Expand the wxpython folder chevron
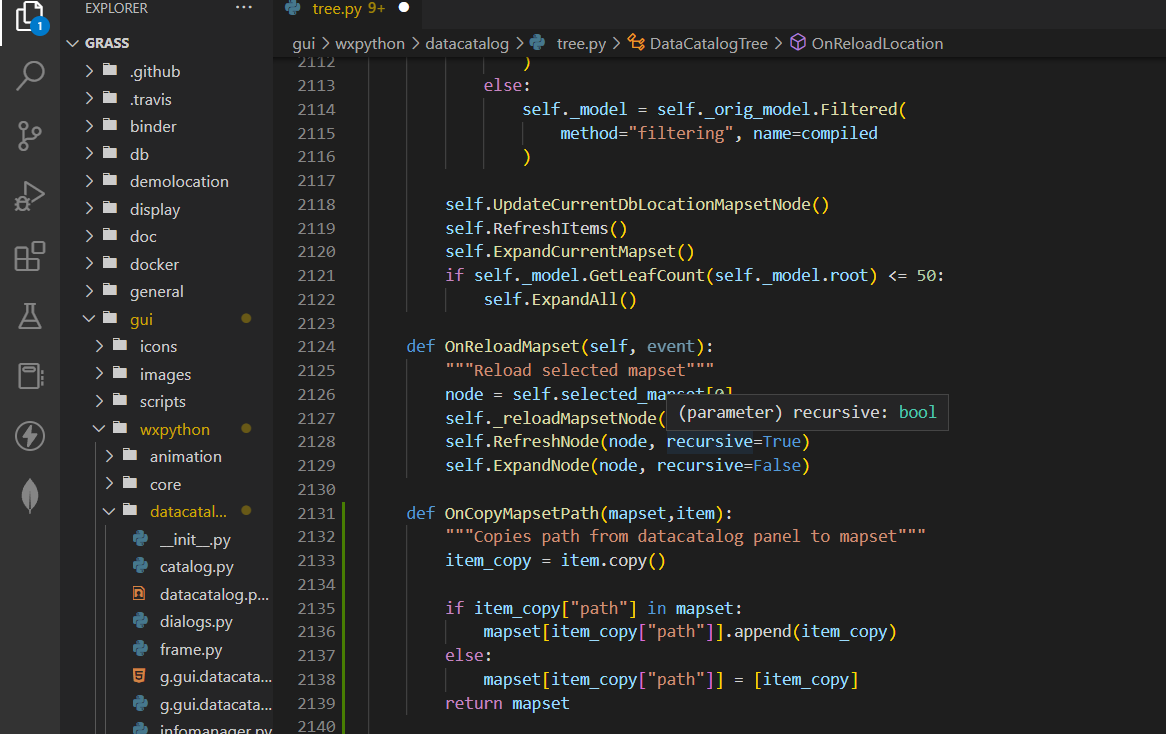The width and height of the screenshot is (1166, 734). tap(97, 428)
